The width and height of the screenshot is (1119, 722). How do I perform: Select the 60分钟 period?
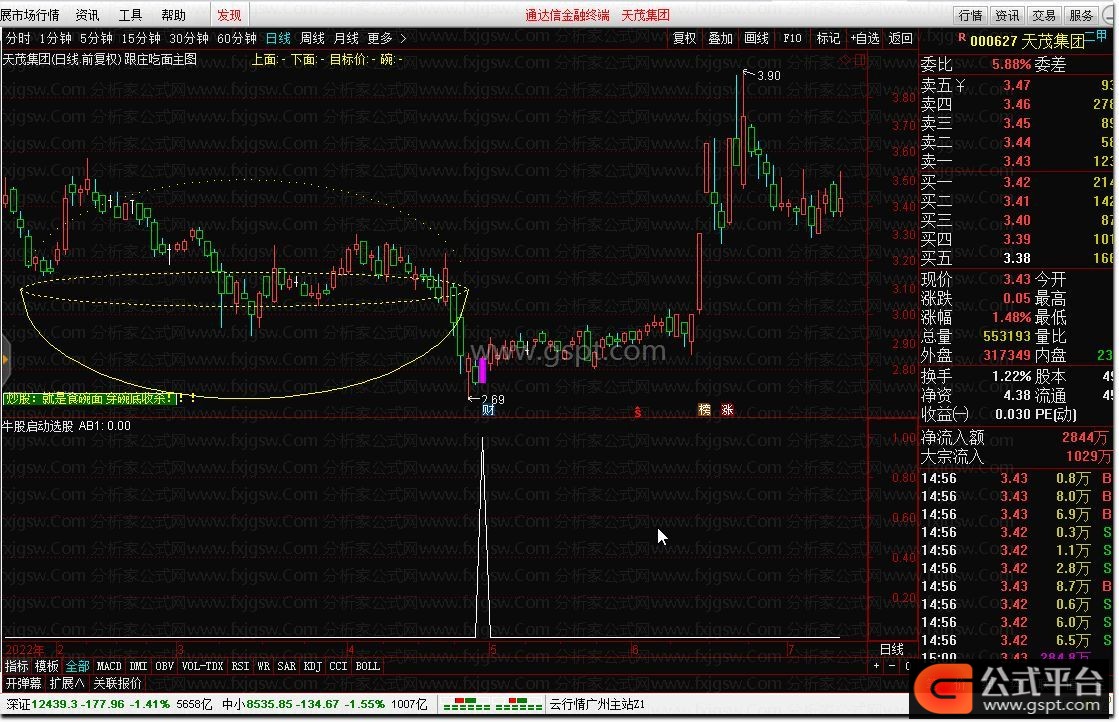236,39
